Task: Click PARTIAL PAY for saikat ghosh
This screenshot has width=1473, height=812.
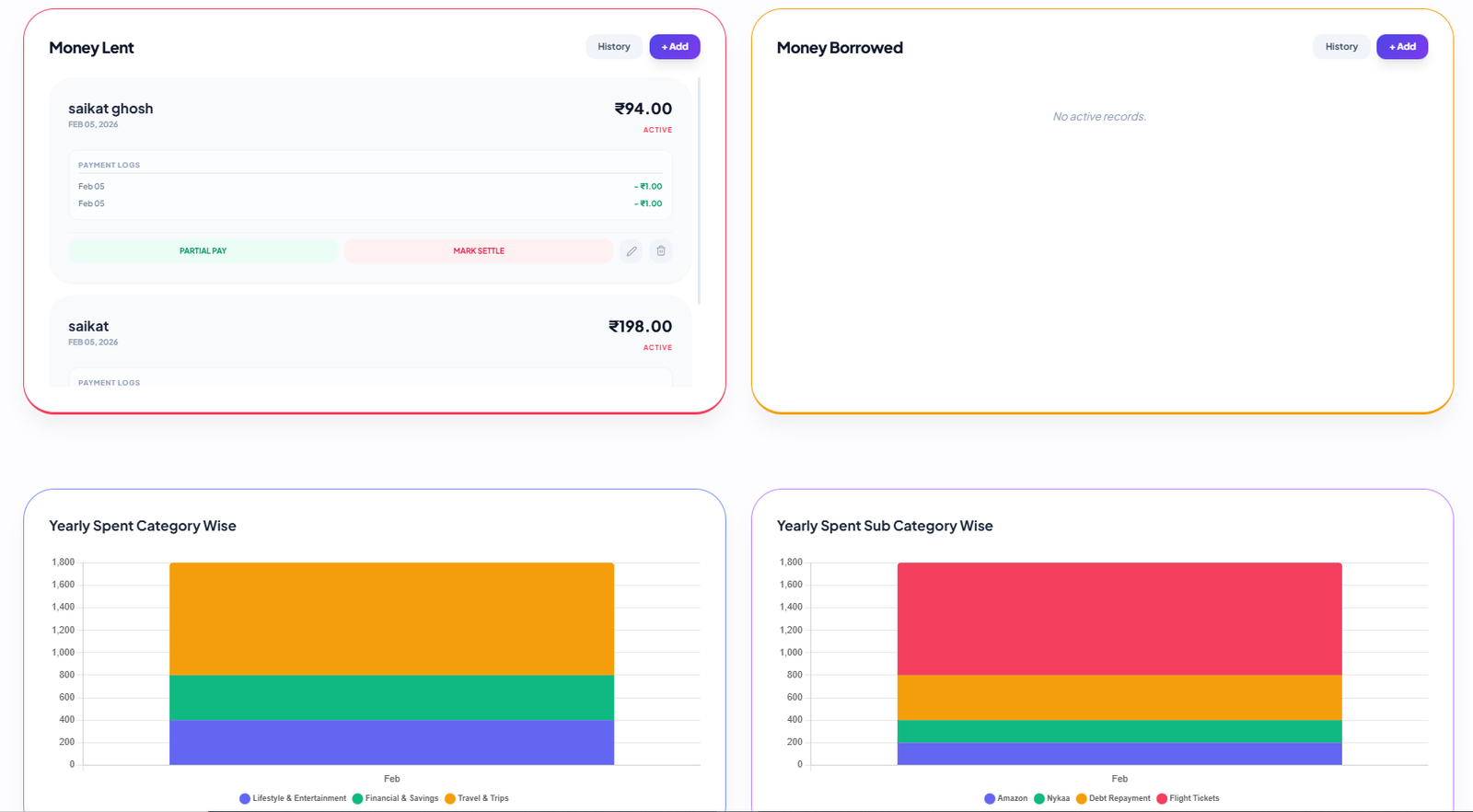Action: pyautogui.click(x=203, y=250)
